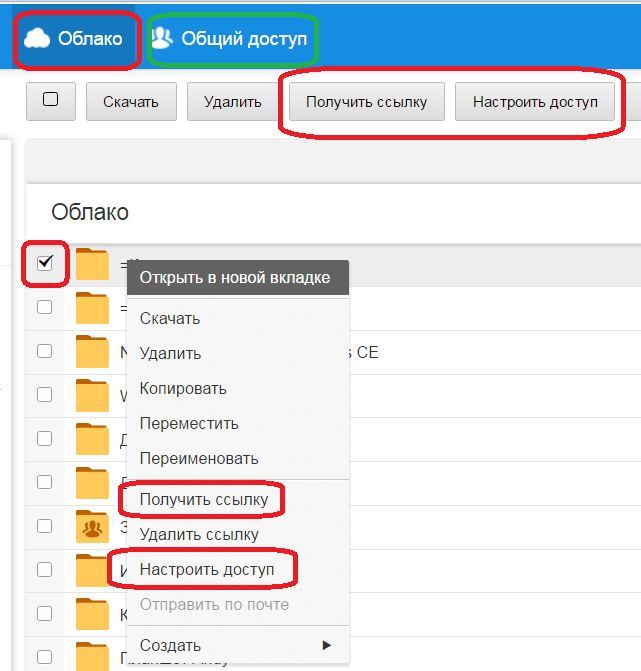Choose Открыть в новой вкладке in context menu

tap(235, 278)
